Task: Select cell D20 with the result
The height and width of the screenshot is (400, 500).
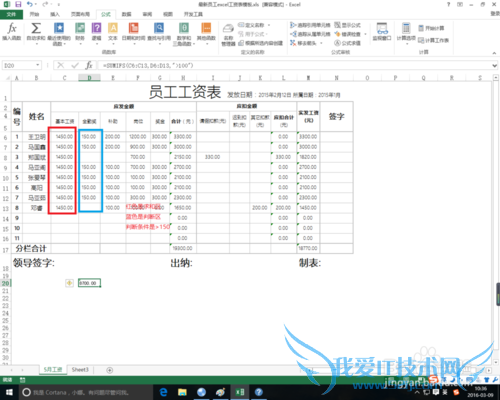Action: coord(89,283)
